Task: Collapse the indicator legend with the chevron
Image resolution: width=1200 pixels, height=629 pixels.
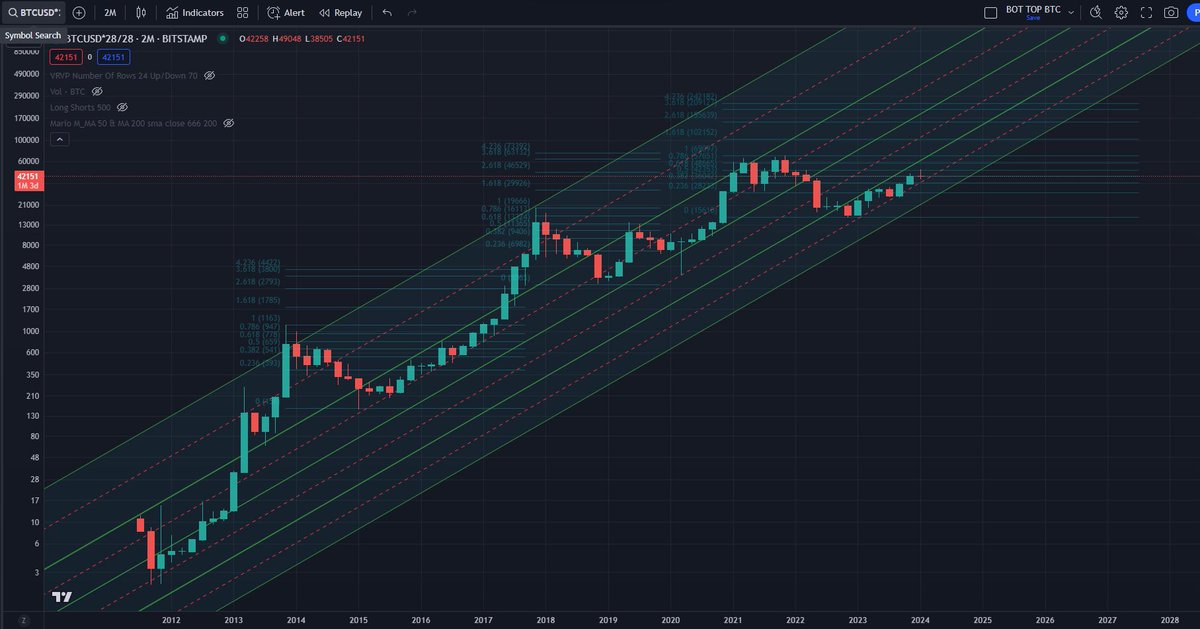Action: coord(60,139)
